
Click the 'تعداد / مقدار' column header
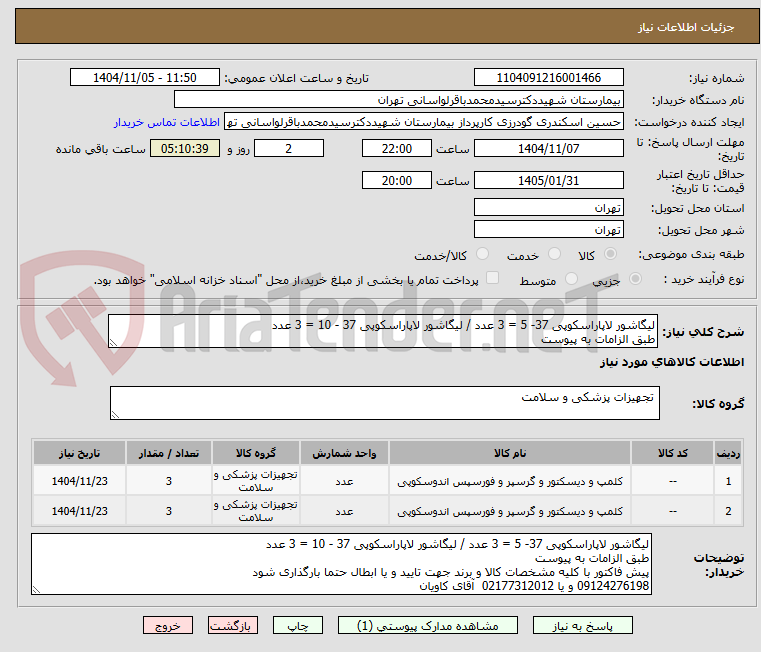168,453
